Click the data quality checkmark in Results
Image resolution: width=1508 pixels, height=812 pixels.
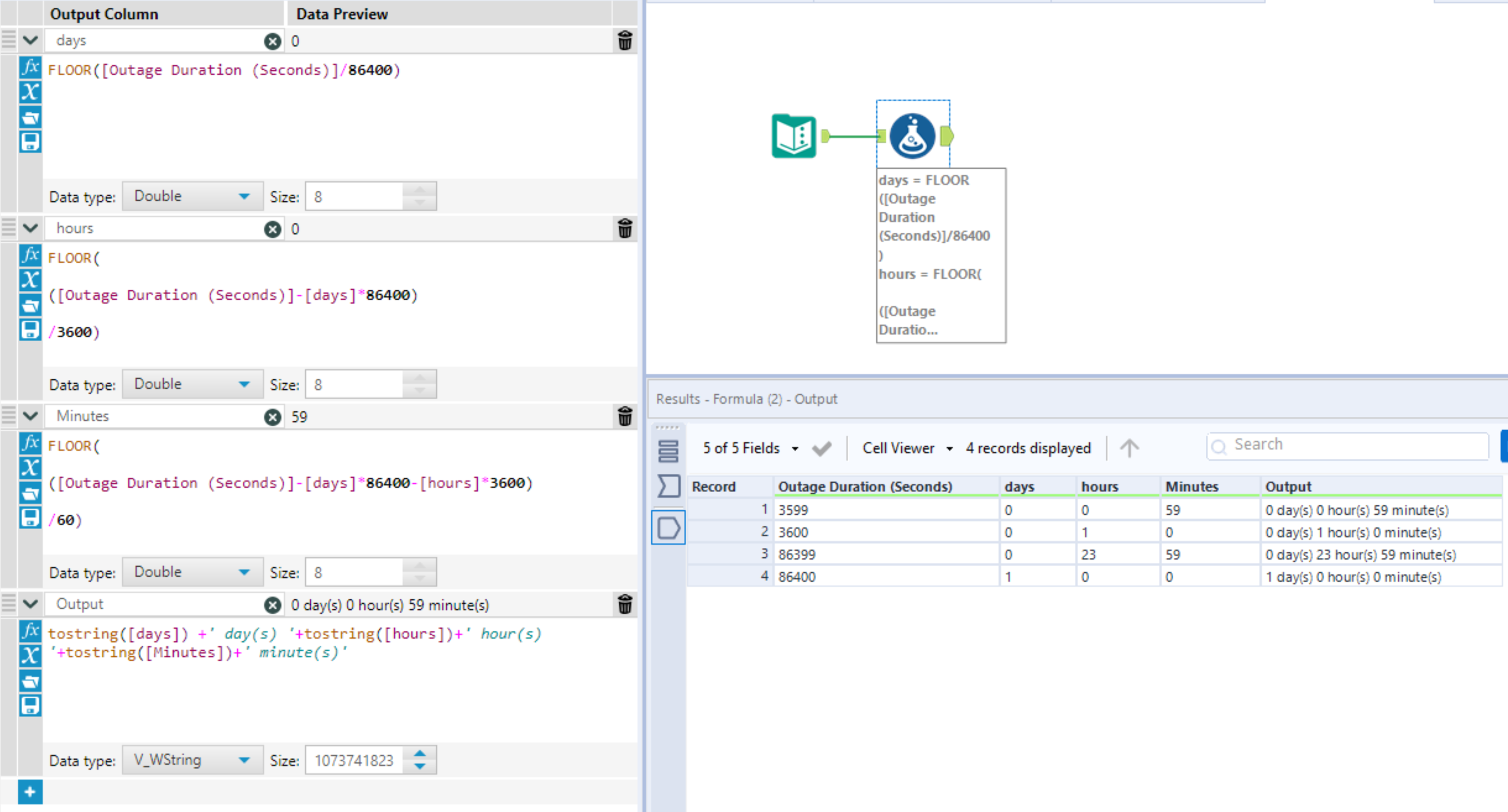822,448
